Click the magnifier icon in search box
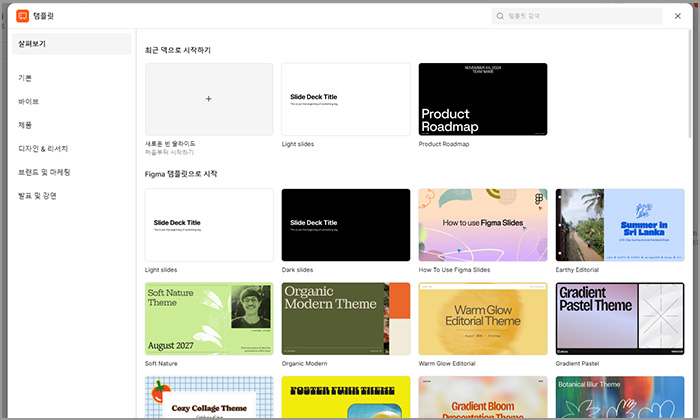This screenshot has height=420, width=700. (500, 16)
